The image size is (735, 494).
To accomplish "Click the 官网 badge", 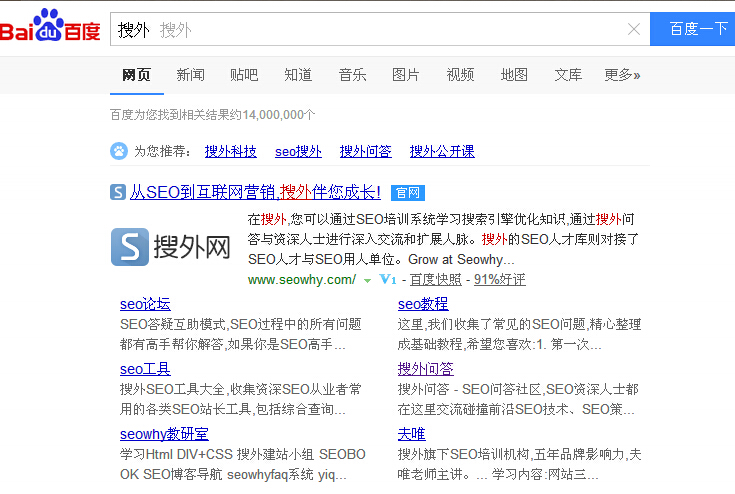I will [x=408, y=193].
